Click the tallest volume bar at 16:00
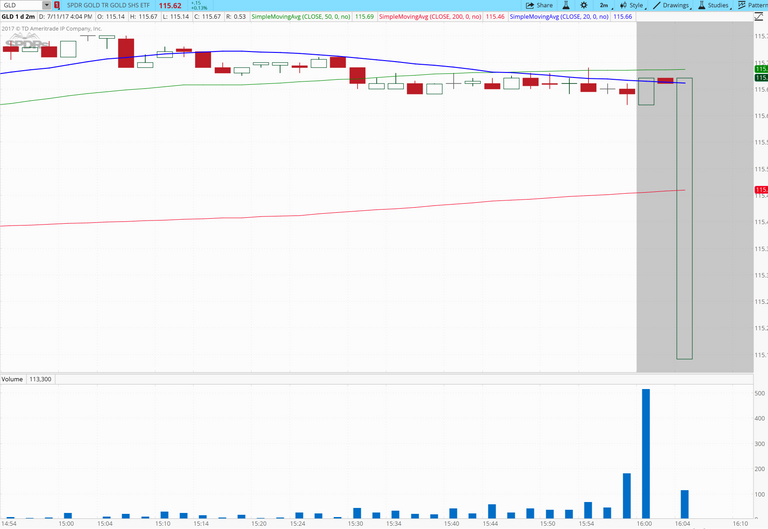Viewport: 768px width, 529px height. pyautogui.click(x=646, y=454)
